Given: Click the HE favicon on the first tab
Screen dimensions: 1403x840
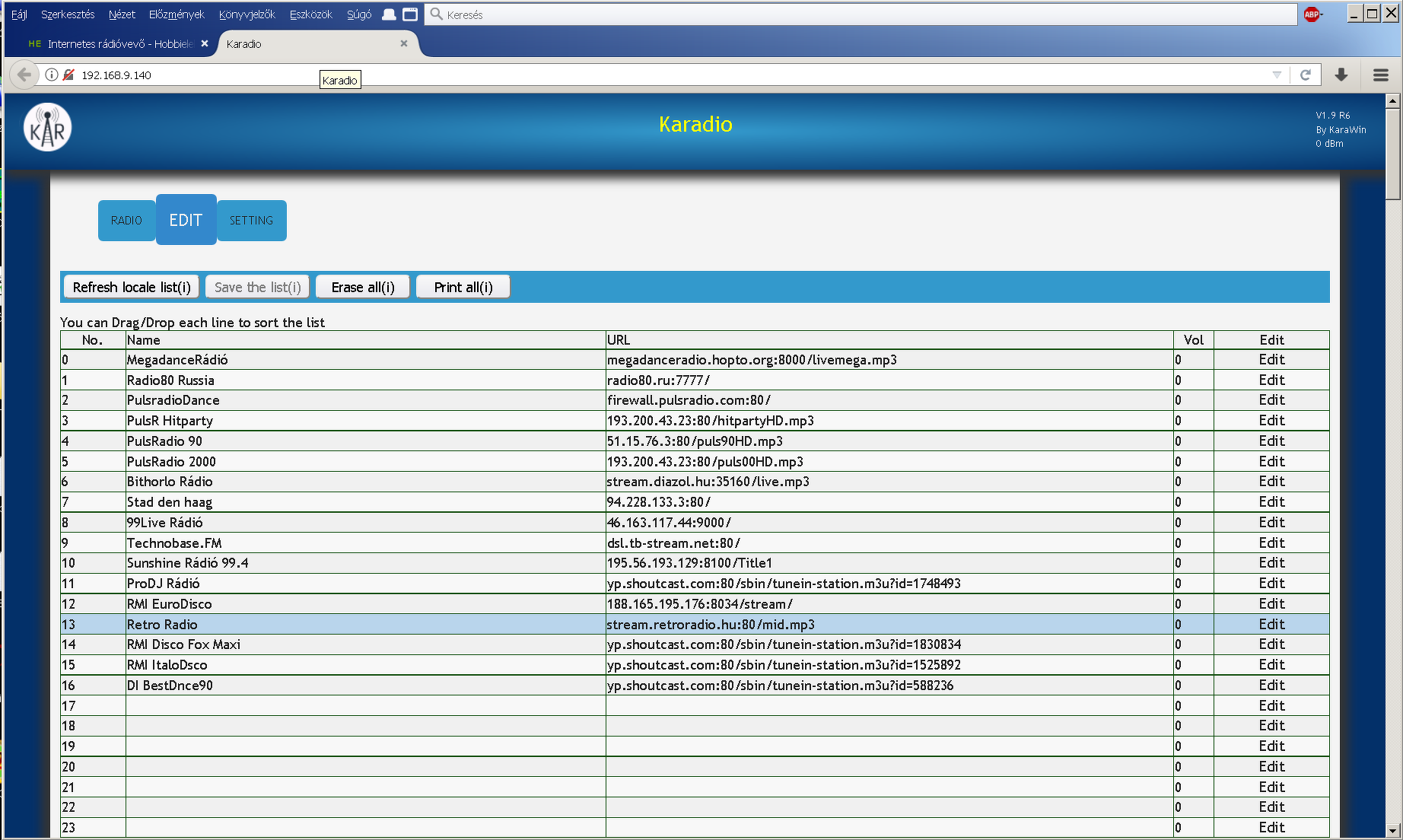Looking at the screenshot, I should [x=35, y=44].
